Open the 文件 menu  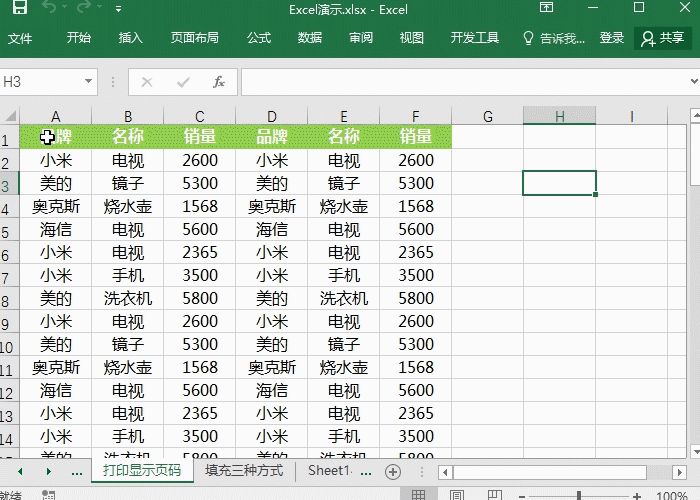[x=20, y=38]
